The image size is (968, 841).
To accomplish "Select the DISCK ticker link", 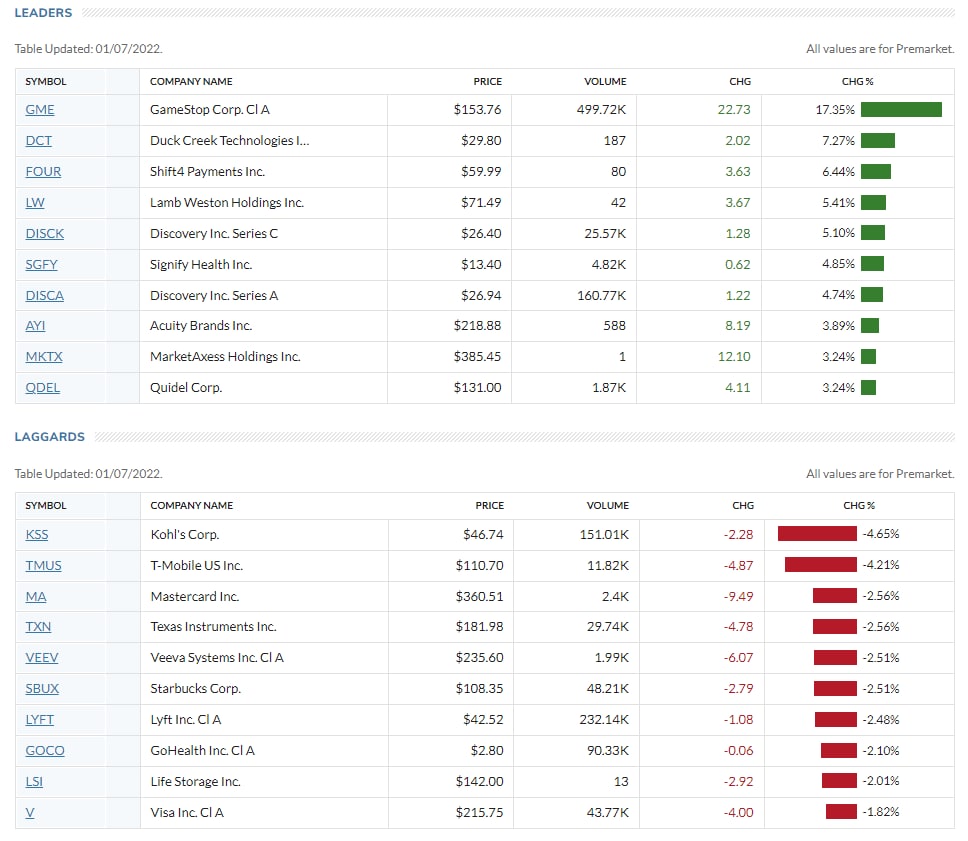I will [x=44, y=234].
